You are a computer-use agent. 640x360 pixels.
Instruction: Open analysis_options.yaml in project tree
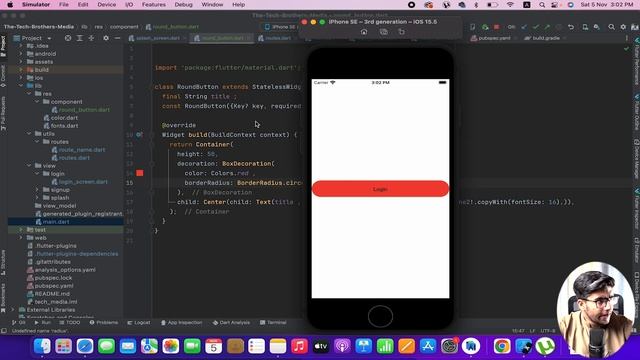point(61,270)
